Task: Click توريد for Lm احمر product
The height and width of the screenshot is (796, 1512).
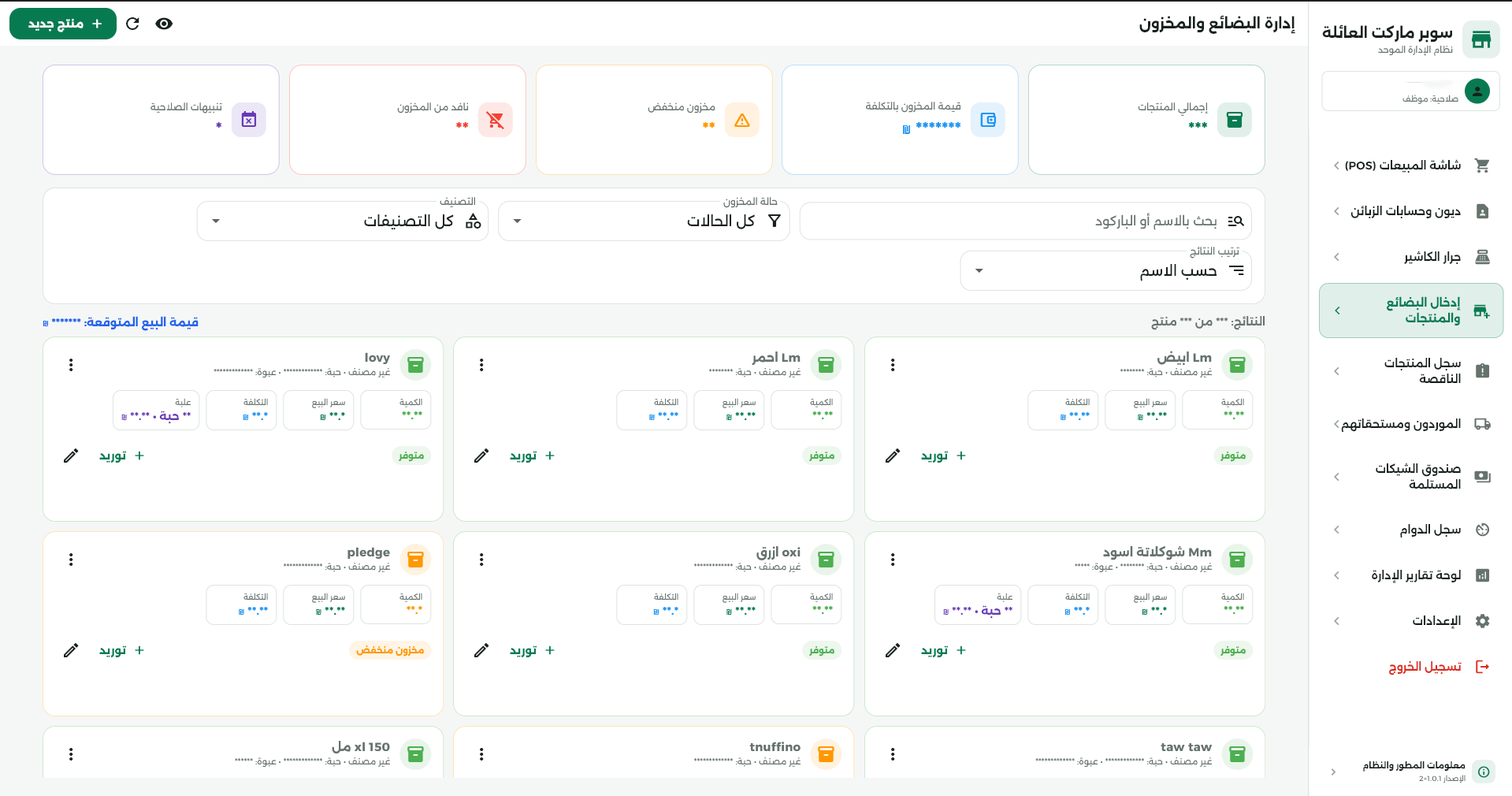Action: click(533, 456)
